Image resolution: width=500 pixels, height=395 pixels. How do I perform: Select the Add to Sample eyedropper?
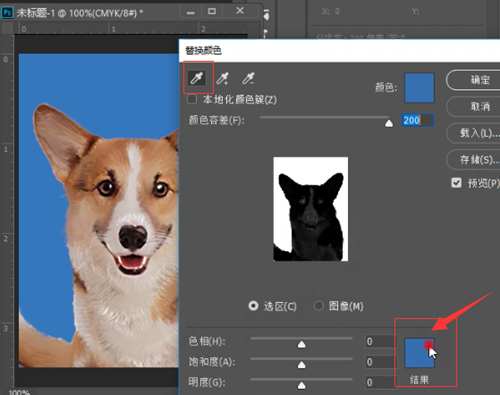223,78
